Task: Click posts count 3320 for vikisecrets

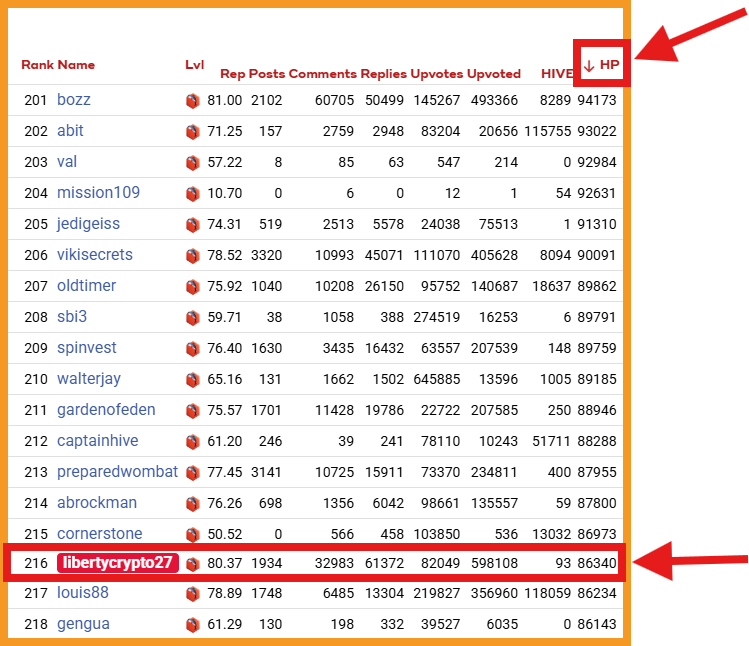Action: (267, 256)
